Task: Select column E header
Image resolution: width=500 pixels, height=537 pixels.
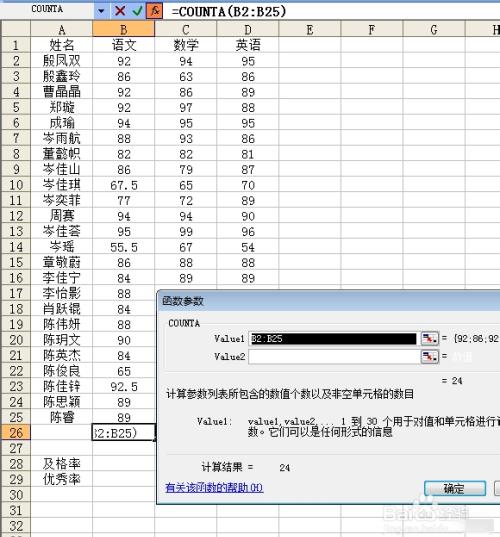Action: tap(310, 29)
